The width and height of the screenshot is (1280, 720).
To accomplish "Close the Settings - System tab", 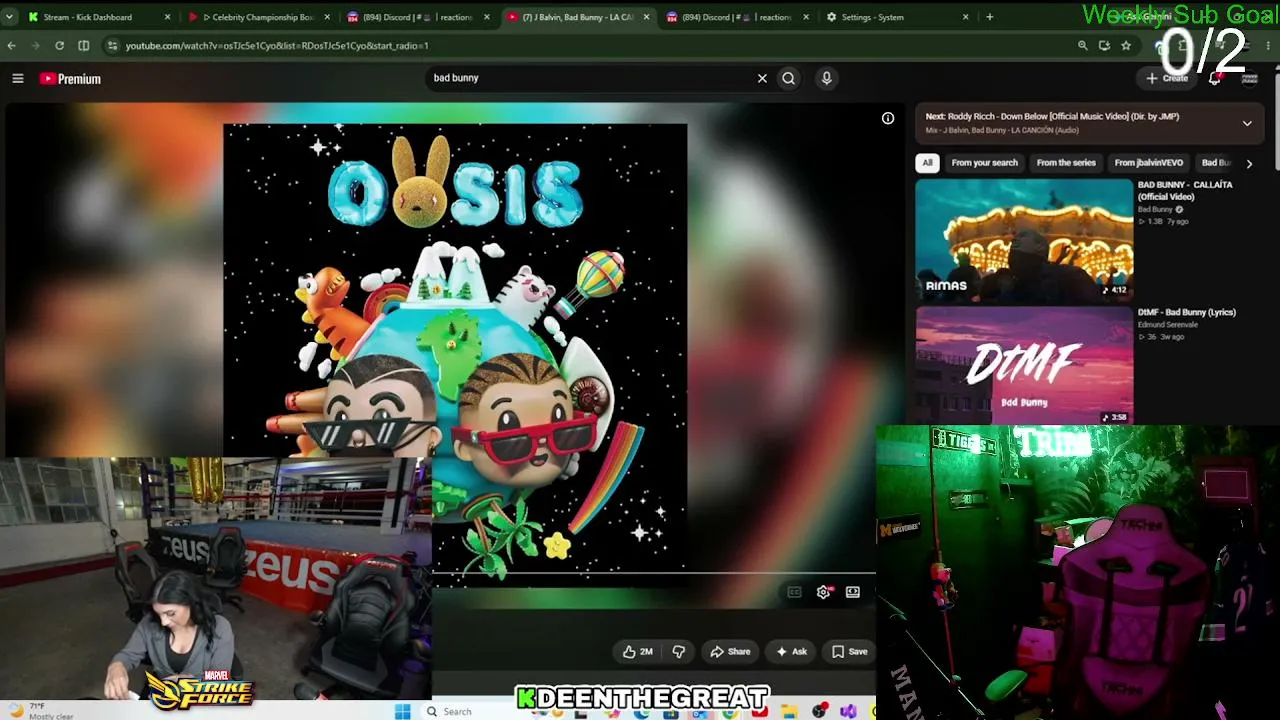I will pyautogui.click(x=966, y=17).
